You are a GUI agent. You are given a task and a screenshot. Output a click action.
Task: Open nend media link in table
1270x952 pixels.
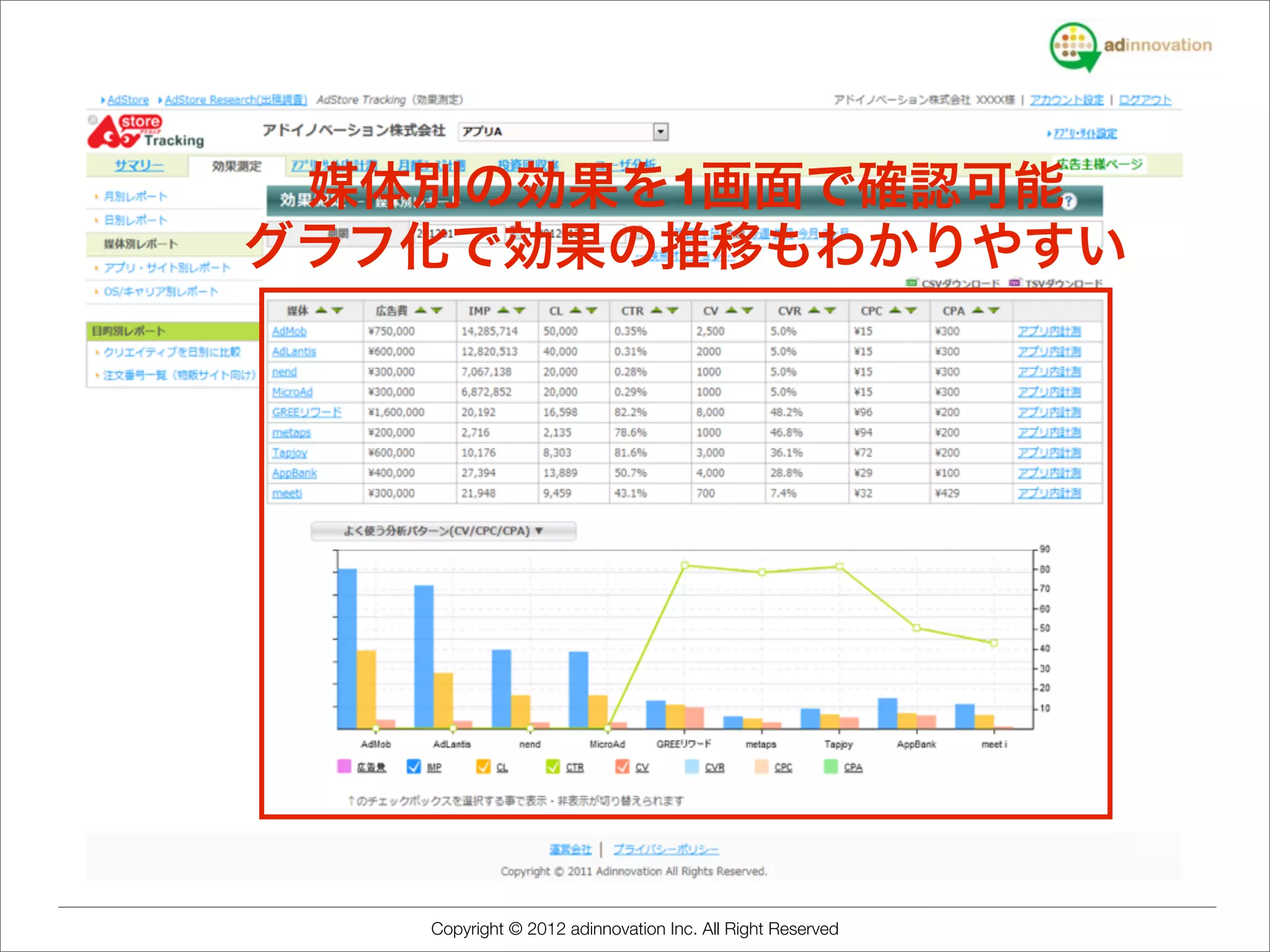point(284,372)
